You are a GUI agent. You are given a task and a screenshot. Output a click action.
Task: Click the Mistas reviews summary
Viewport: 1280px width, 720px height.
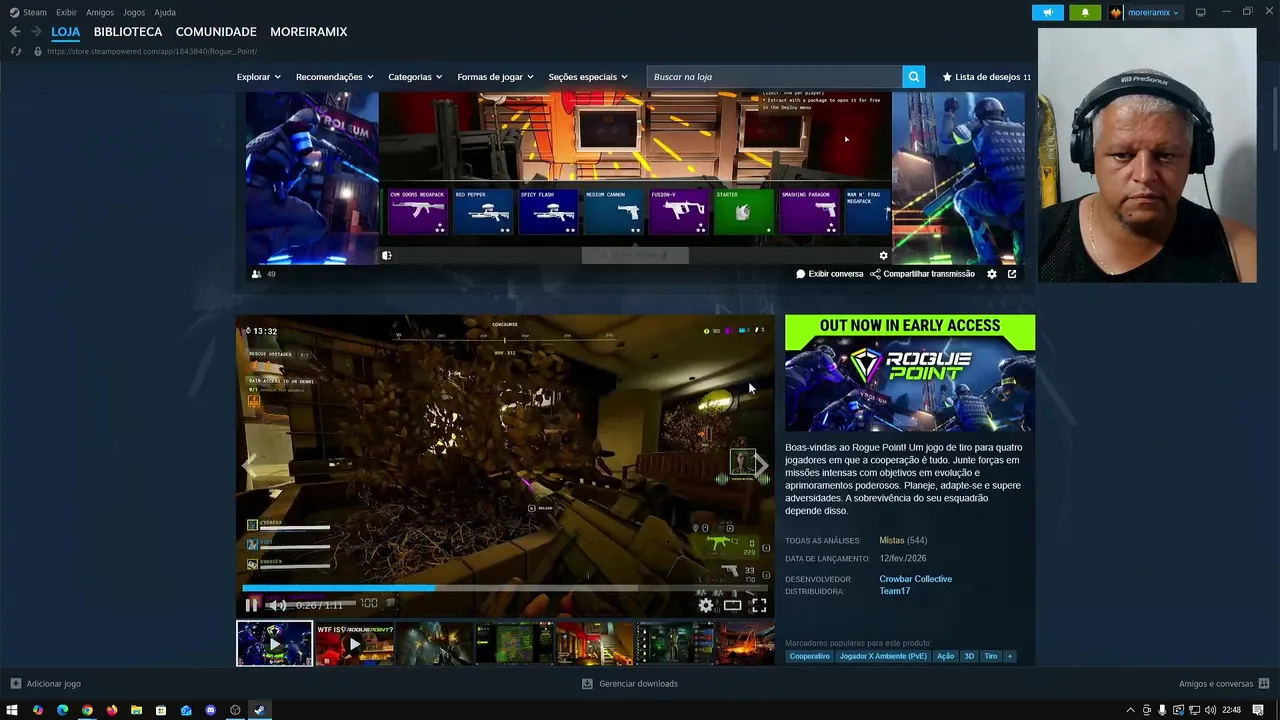point(891,541)
